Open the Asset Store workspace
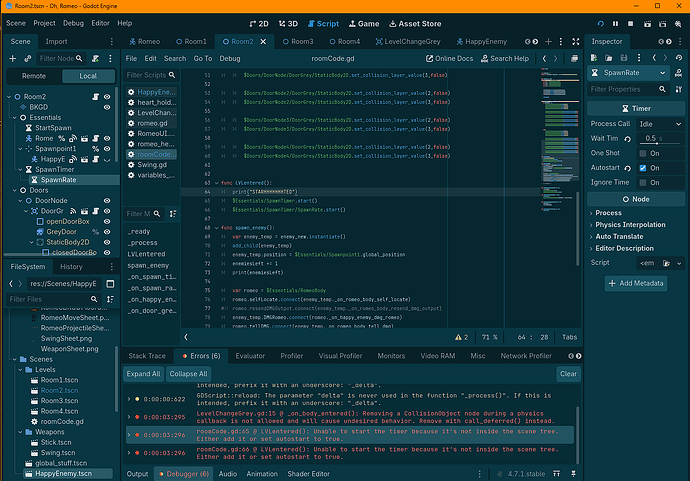 (x=415, y=24)
